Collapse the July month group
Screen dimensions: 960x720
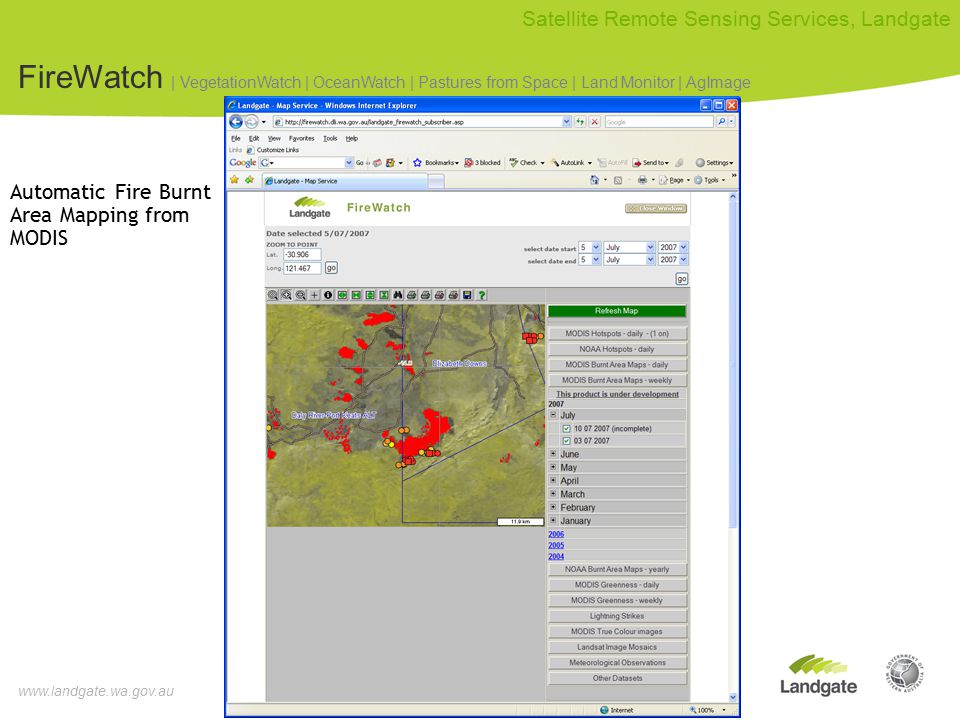[553, 415]
